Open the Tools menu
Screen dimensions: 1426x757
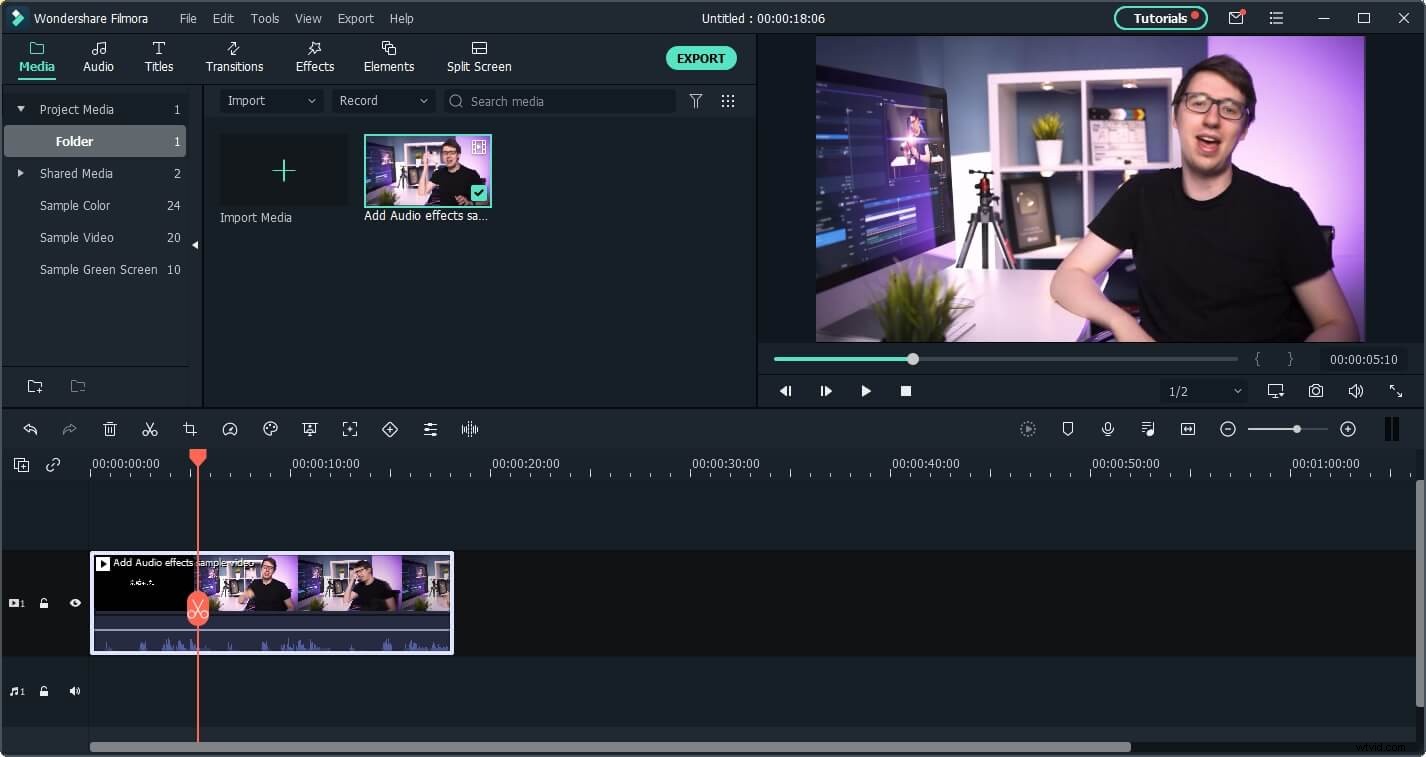264,18
